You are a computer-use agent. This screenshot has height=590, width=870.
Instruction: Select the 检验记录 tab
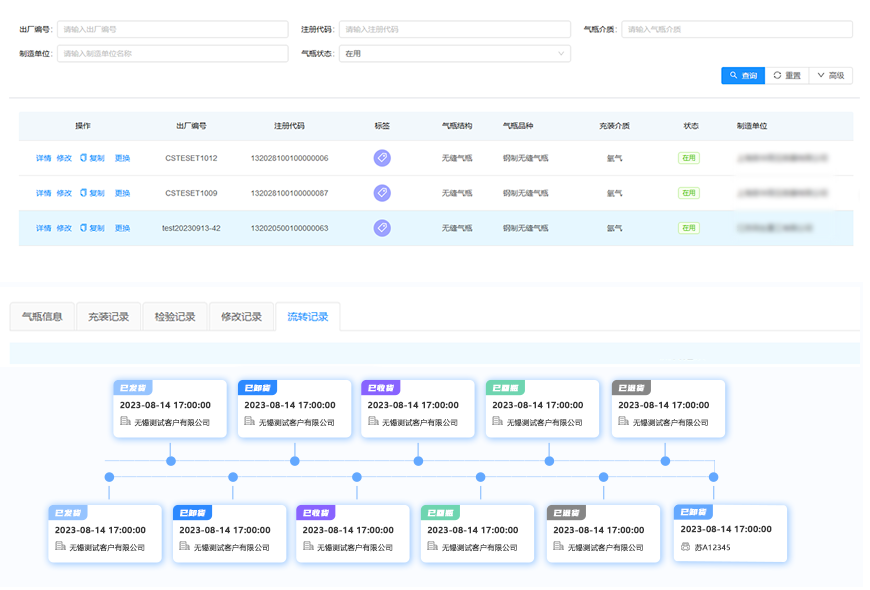click(x=175, y=317)
